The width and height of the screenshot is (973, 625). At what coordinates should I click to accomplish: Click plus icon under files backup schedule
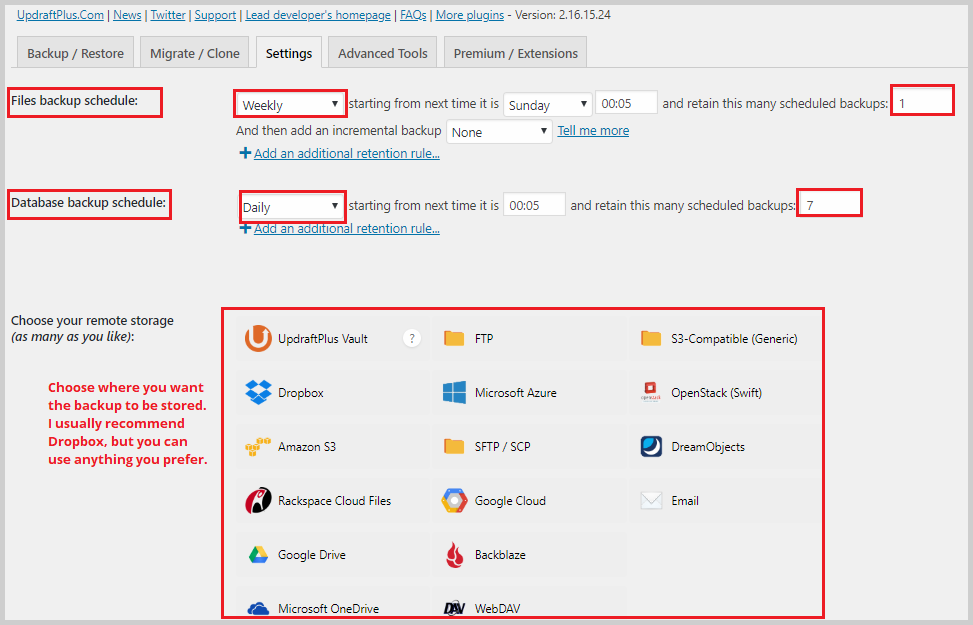coord(245,153)
